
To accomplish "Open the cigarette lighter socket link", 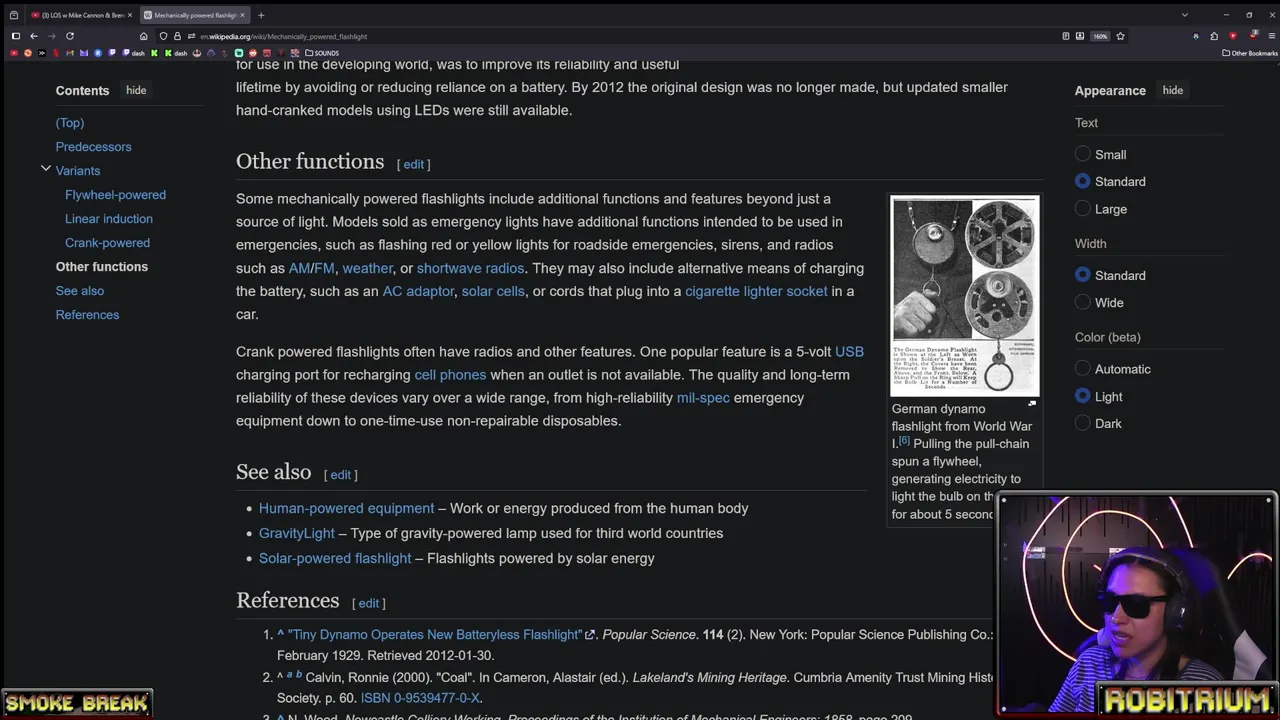I will [756, 291].
